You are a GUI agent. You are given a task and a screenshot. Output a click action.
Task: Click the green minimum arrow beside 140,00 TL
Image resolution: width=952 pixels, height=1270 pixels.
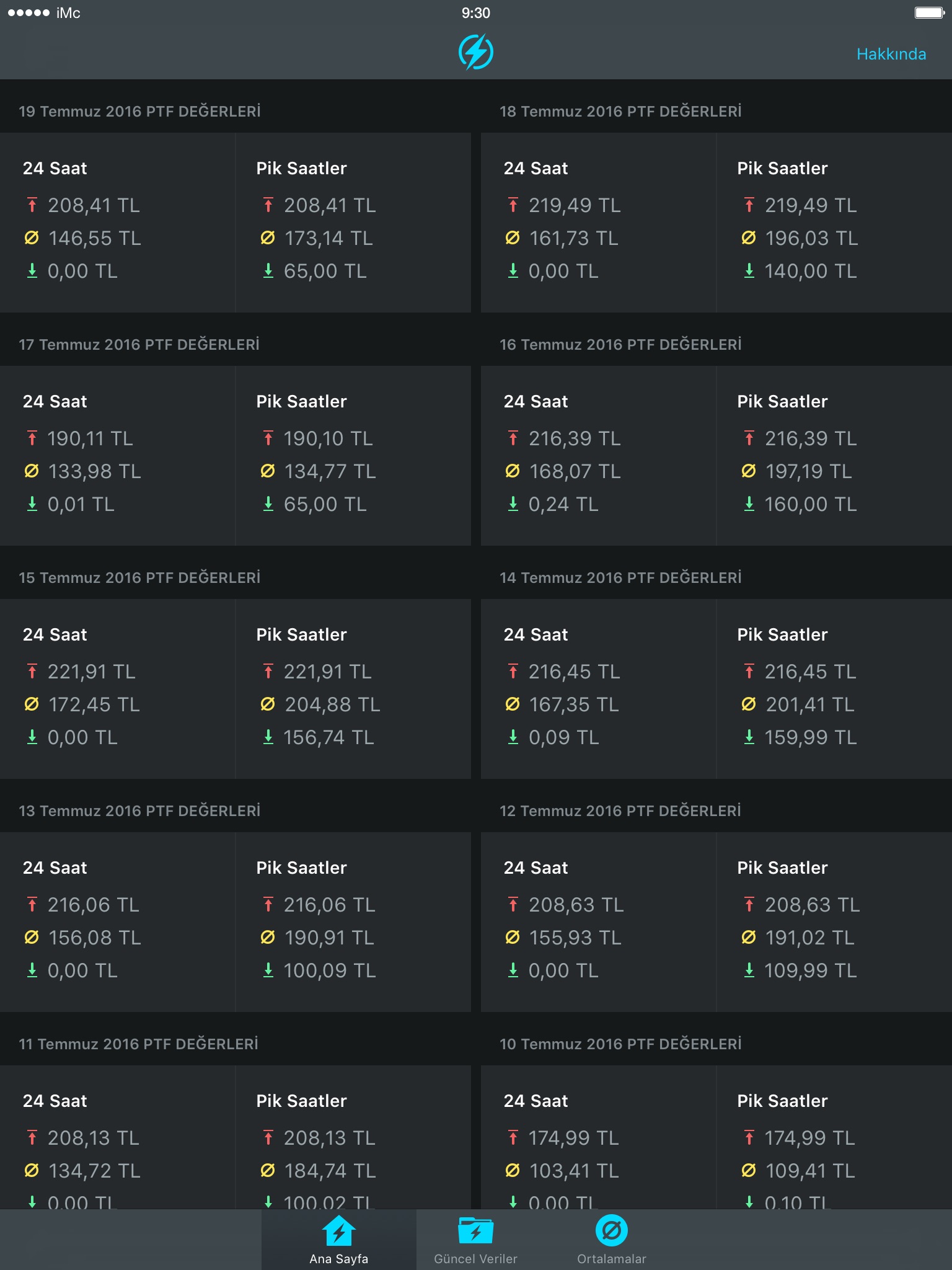click(749, 271)
